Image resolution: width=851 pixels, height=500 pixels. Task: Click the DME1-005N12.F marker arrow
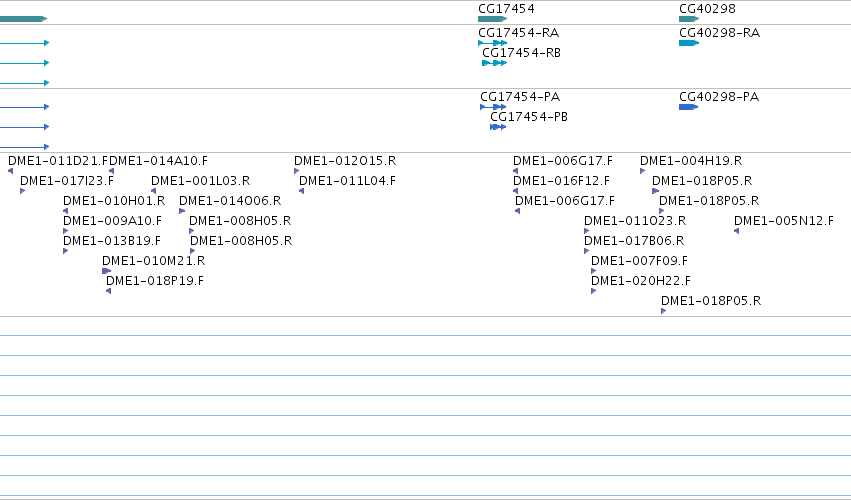(x=736, y=231)
